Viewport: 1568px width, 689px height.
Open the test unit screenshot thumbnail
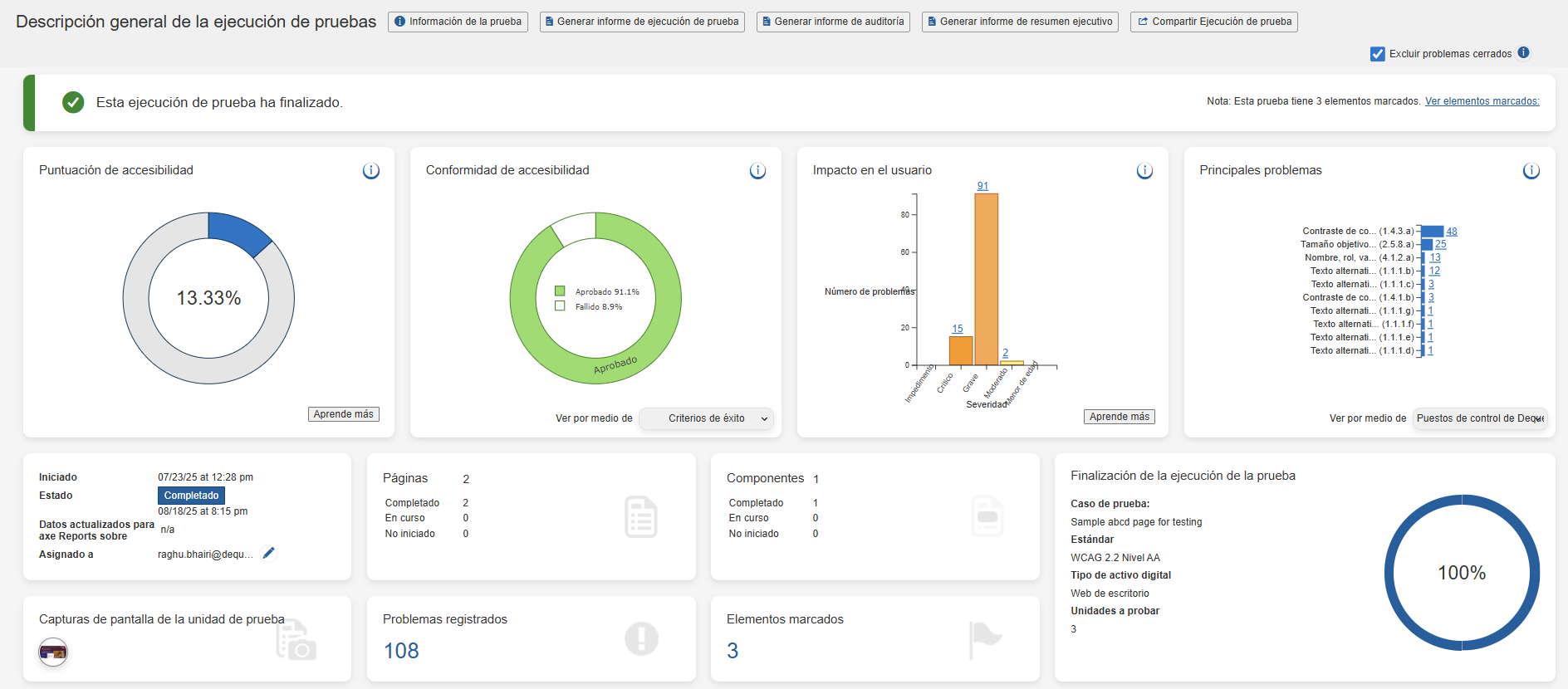coord(53,652)
